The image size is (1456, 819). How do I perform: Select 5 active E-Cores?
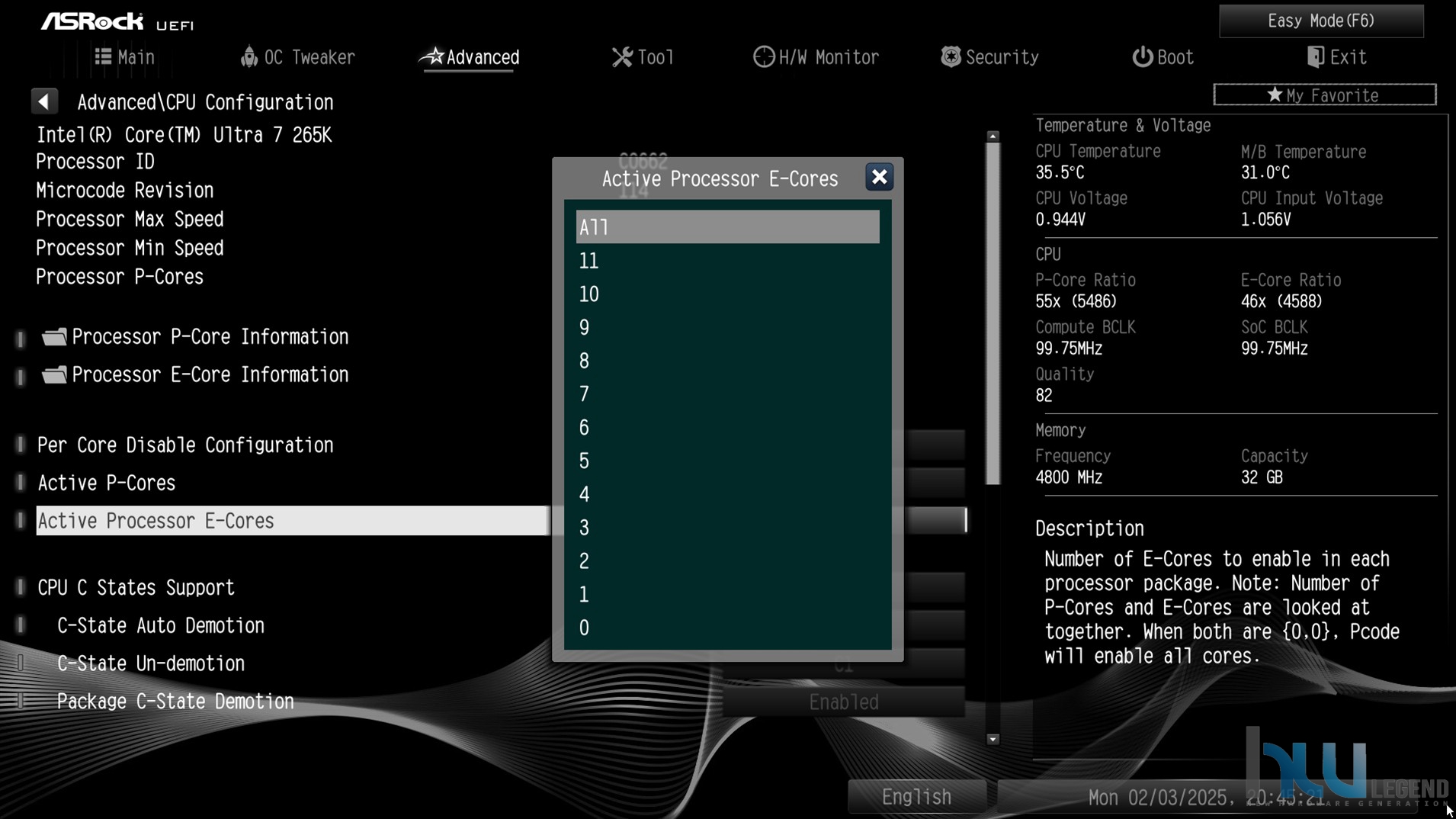coord(727,461)
